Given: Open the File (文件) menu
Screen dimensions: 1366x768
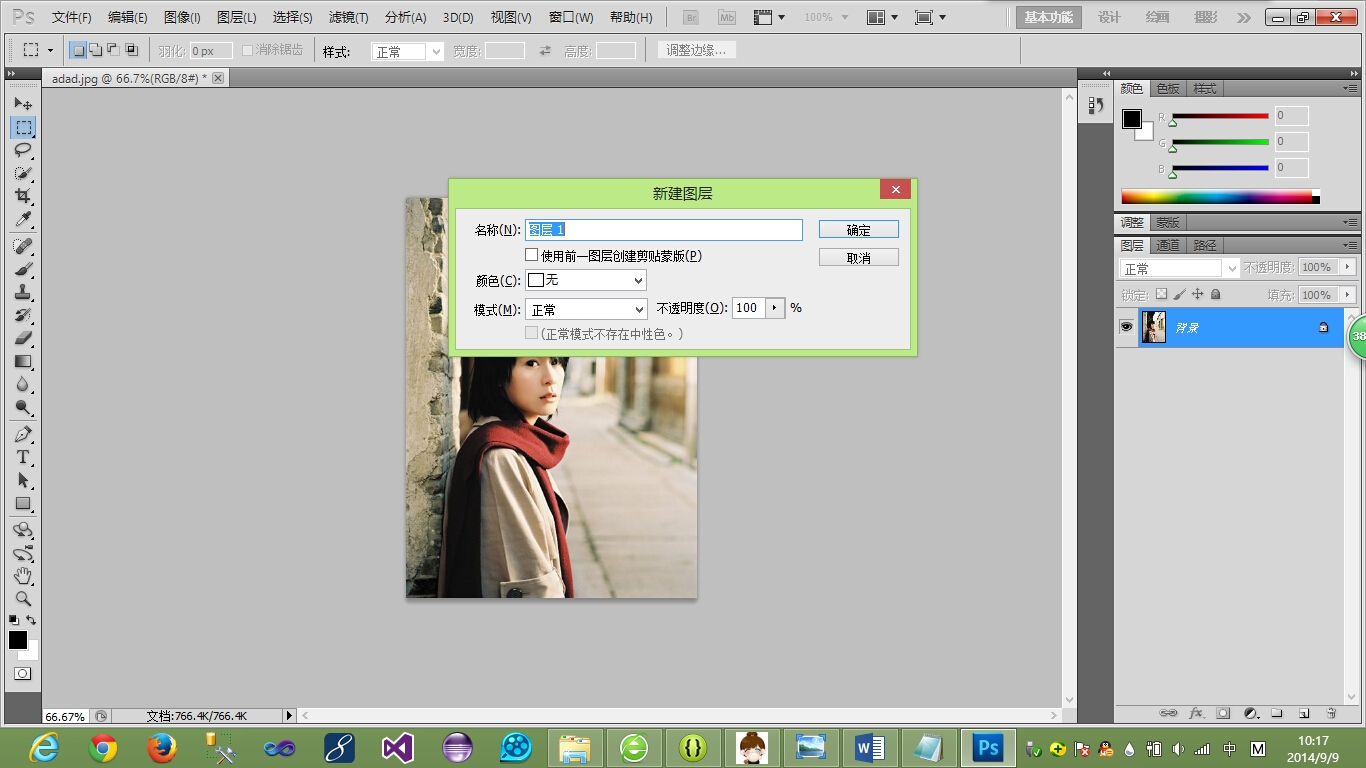Looking at the screenshot, I should coord(72,18).
